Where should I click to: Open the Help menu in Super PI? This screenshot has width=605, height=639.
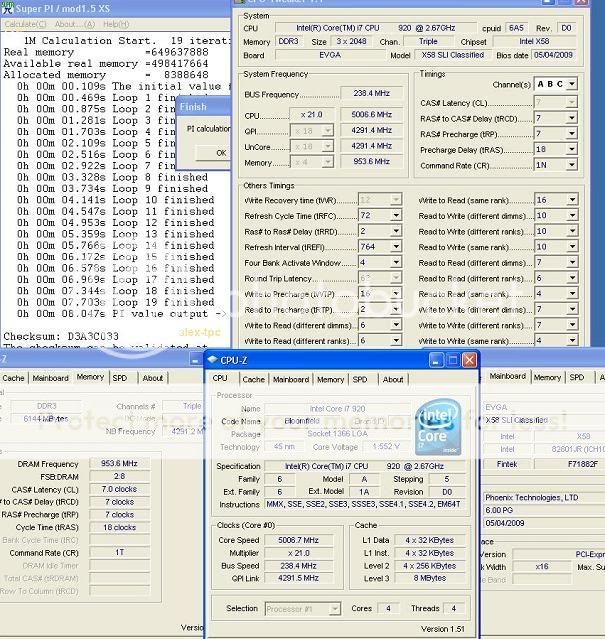coord(116,24)
